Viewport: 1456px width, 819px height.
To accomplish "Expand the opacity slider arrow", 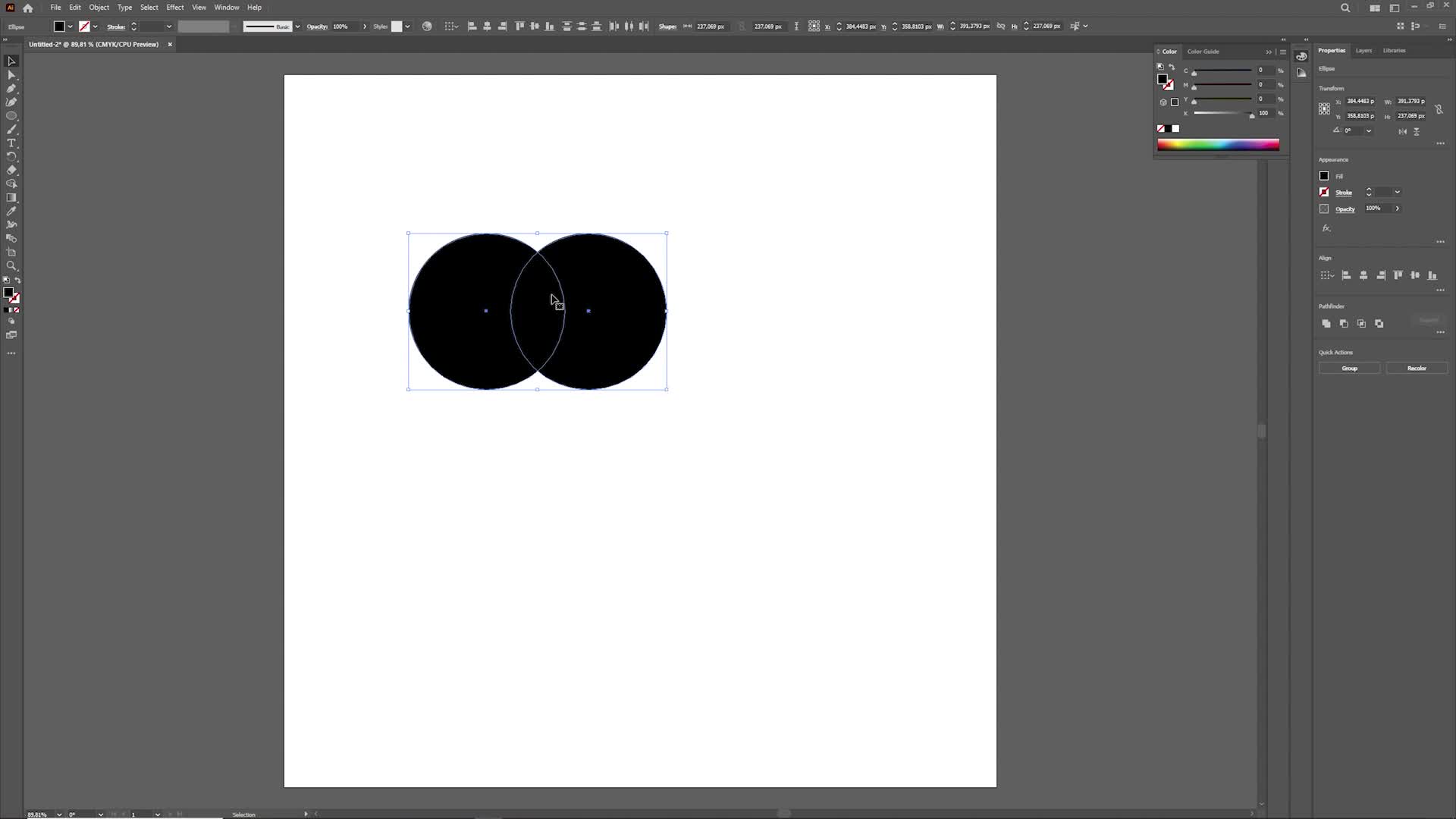I will click(x=1398, y=209).
